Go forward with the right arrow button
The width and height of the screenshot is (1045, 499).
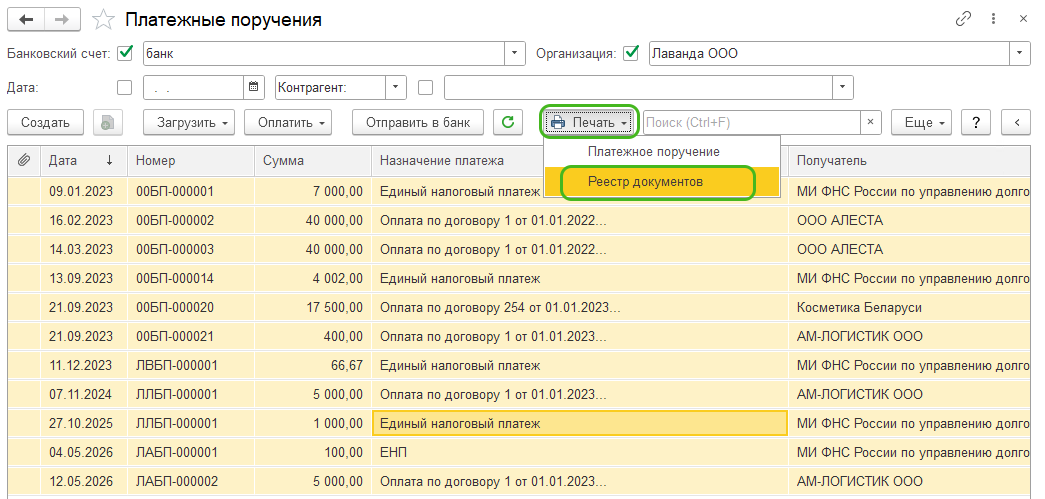tap(62, 20)
